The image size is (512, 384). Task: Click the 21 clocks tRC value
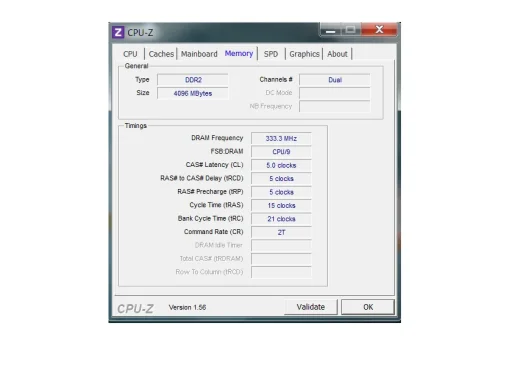point(281,219)
